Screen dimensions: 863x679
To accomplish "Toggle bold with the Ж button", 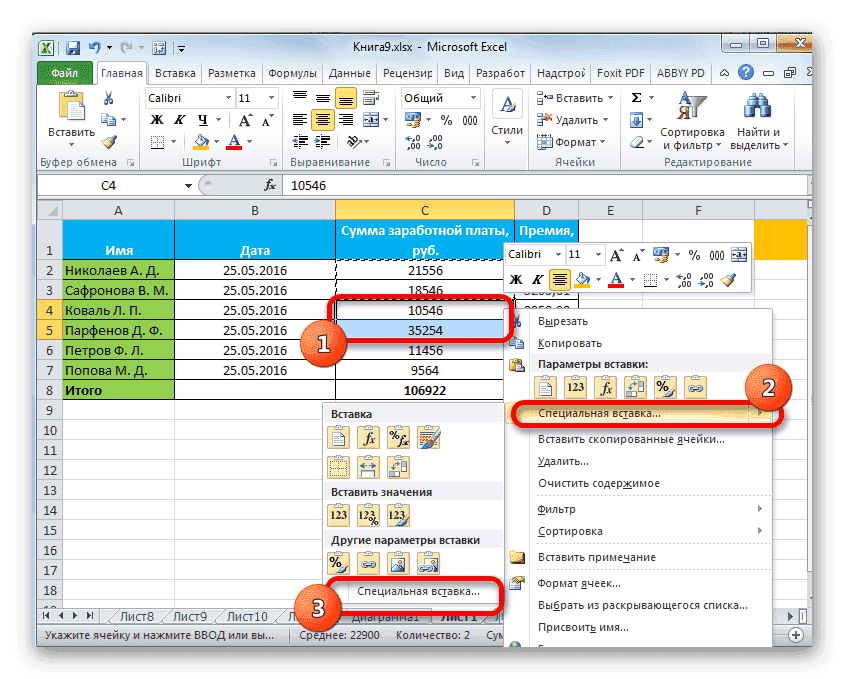I will 156,120.
